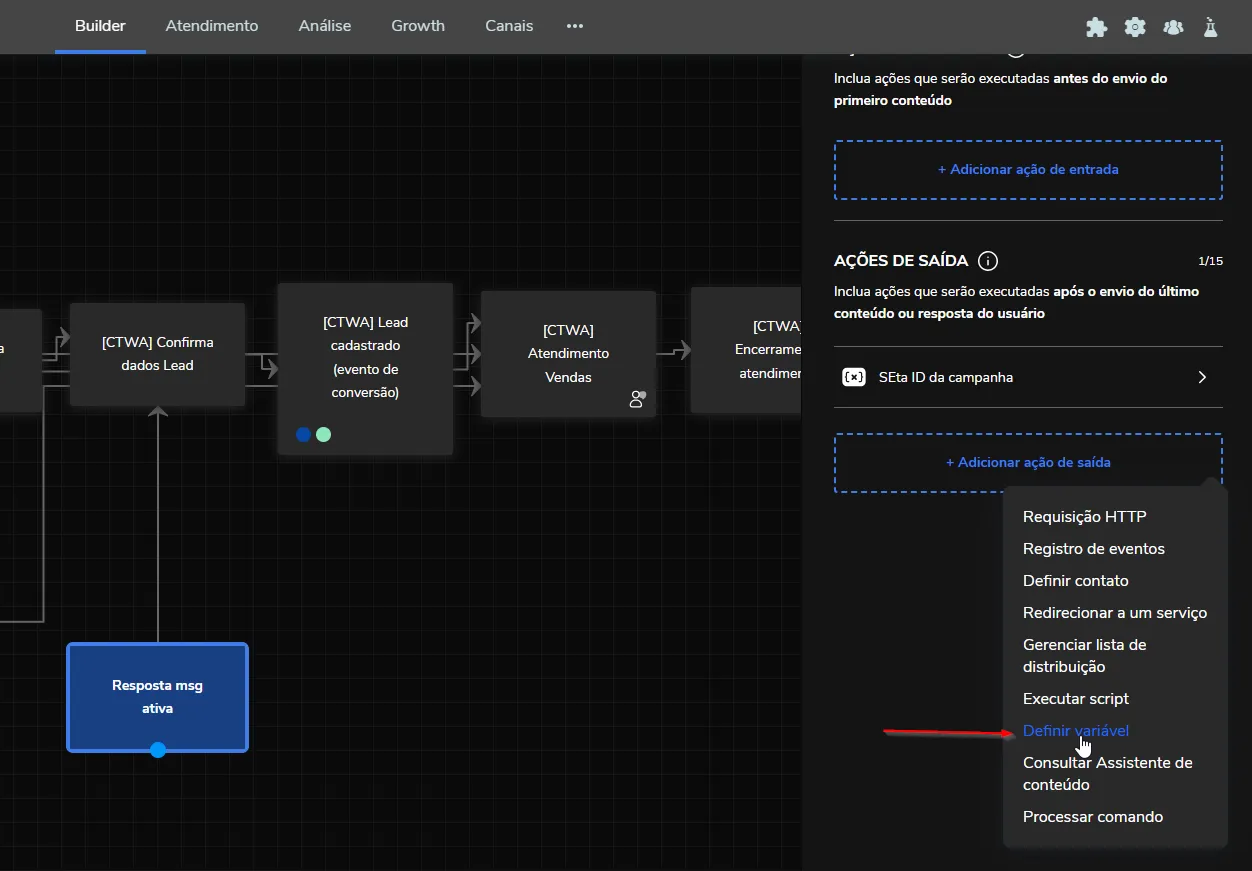
Task: Choose Requisição HTTP in the action menu
Action: coord(1084,517)
